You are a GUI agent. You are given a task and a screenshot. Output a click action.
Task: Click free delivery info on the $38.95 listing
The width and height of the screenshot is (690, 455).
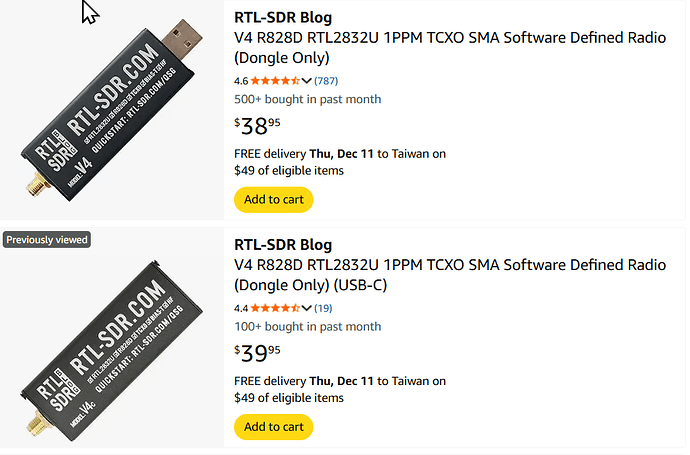[x=339, y=162]
